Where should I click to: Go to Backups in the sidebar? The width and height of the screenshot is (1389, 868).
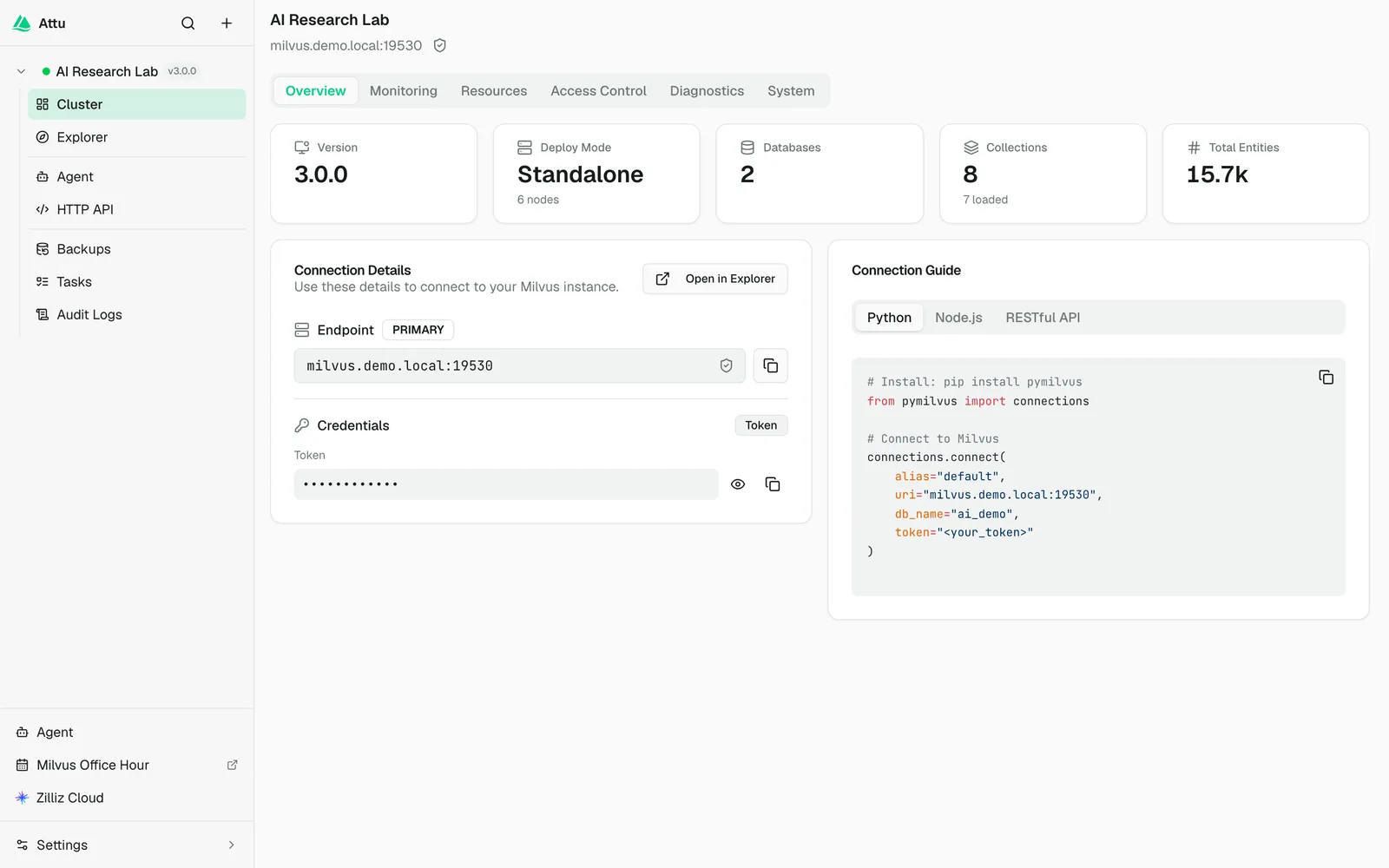137,249
